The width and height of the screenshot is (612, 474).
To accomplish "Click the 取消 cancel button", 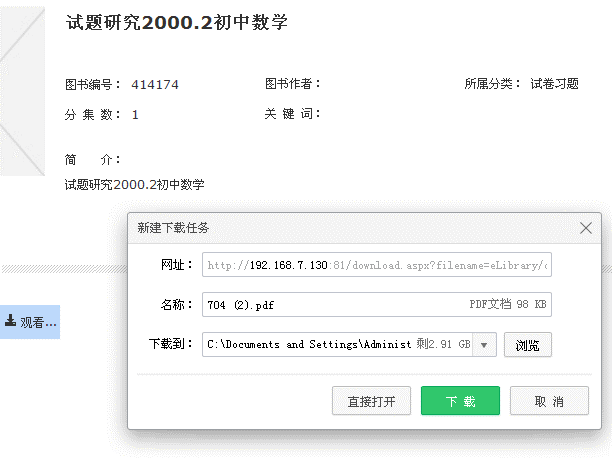I will tap(548, 401).
